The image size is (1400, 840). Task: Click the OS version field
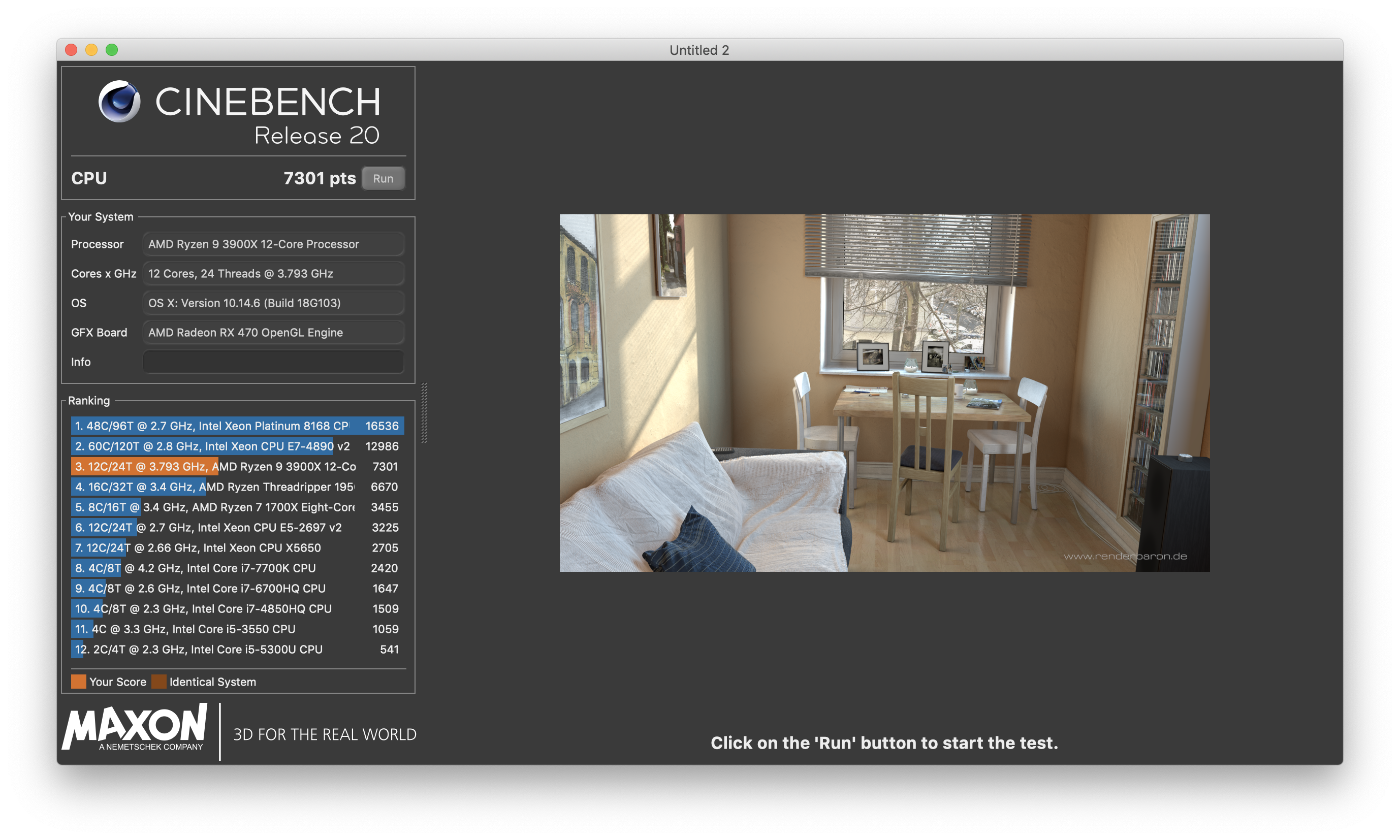273,303
